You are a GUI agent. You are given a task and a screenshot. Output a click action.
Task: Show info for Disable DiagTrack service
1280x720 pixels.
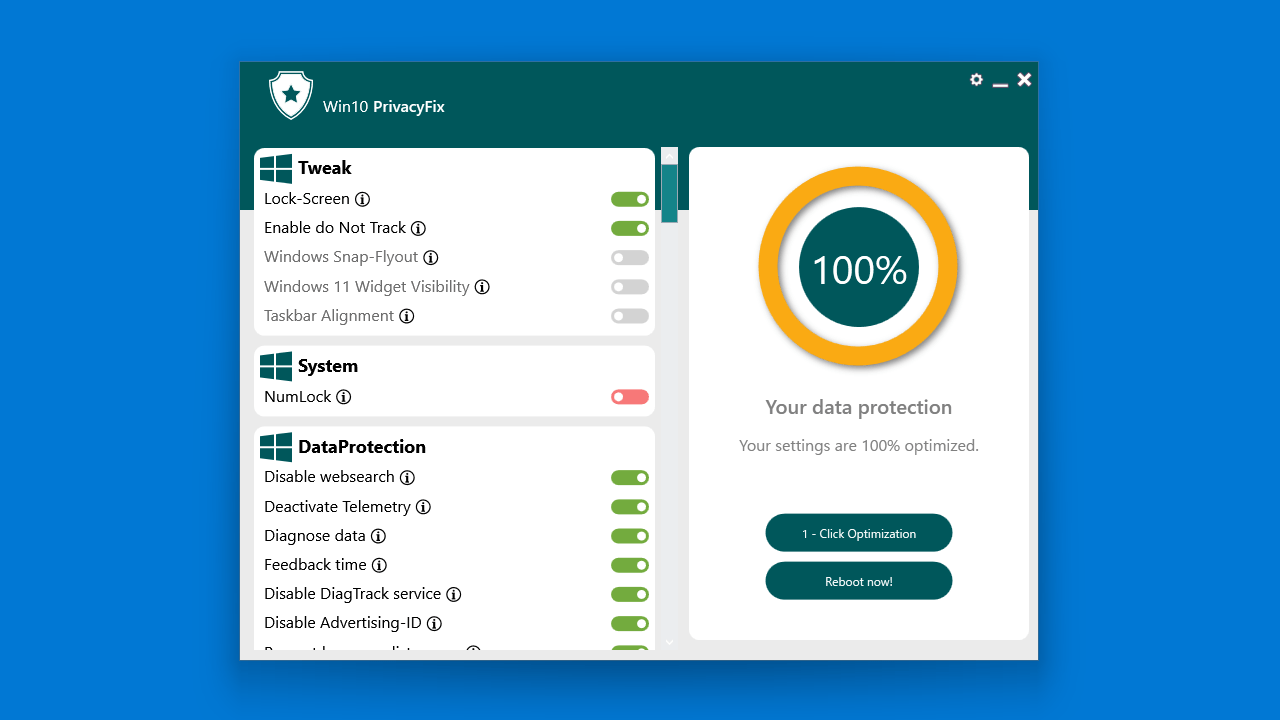click(x=454, y=594)
